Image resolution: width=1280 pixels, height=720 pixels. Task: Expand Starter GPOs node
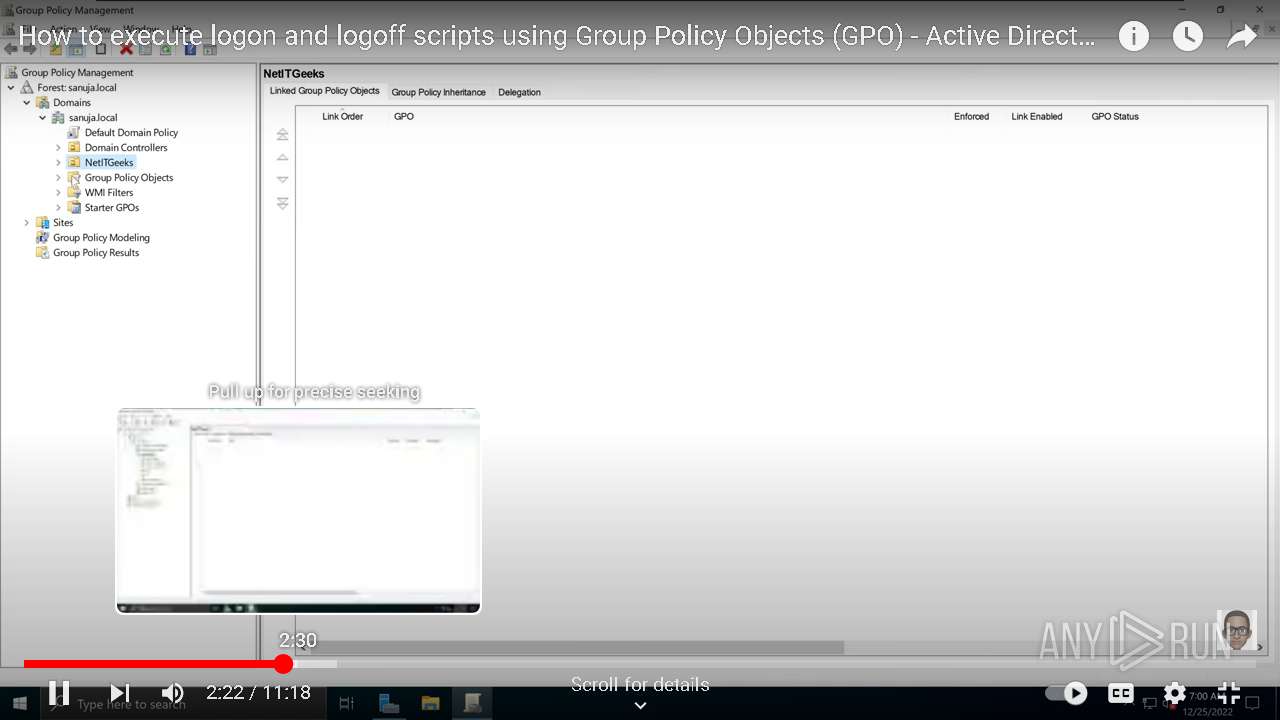pyautogui.click(x=58, y=207)
